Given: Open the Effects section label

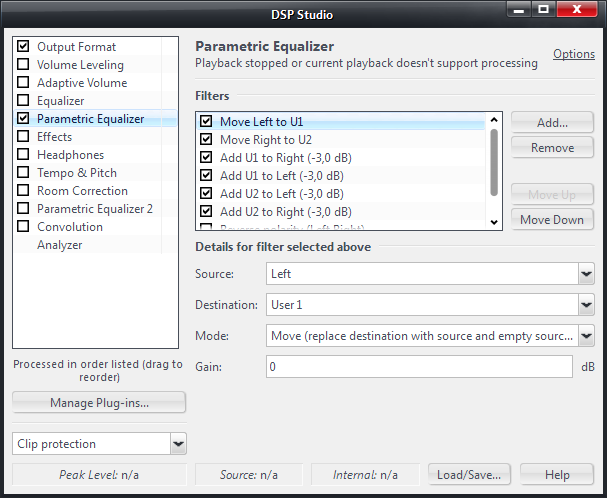Looking at the screenshot, I should click(55, 137).
